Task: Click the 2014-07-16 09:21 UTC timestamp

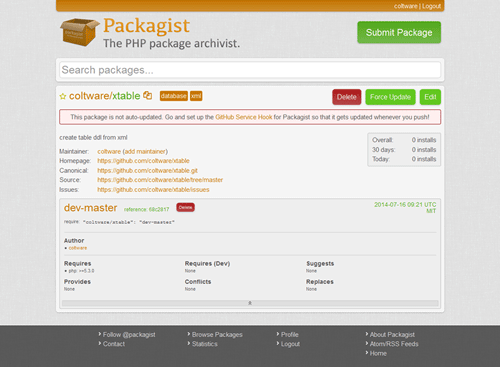Action: point(405,204)
